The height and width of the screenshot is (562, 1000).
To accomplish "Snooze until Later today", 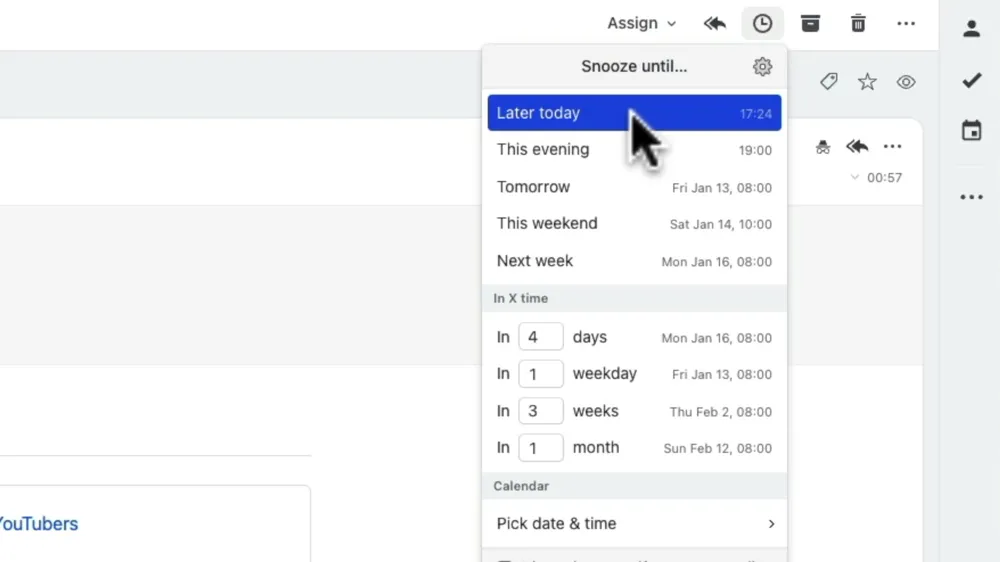I will [x=634, y=113].
